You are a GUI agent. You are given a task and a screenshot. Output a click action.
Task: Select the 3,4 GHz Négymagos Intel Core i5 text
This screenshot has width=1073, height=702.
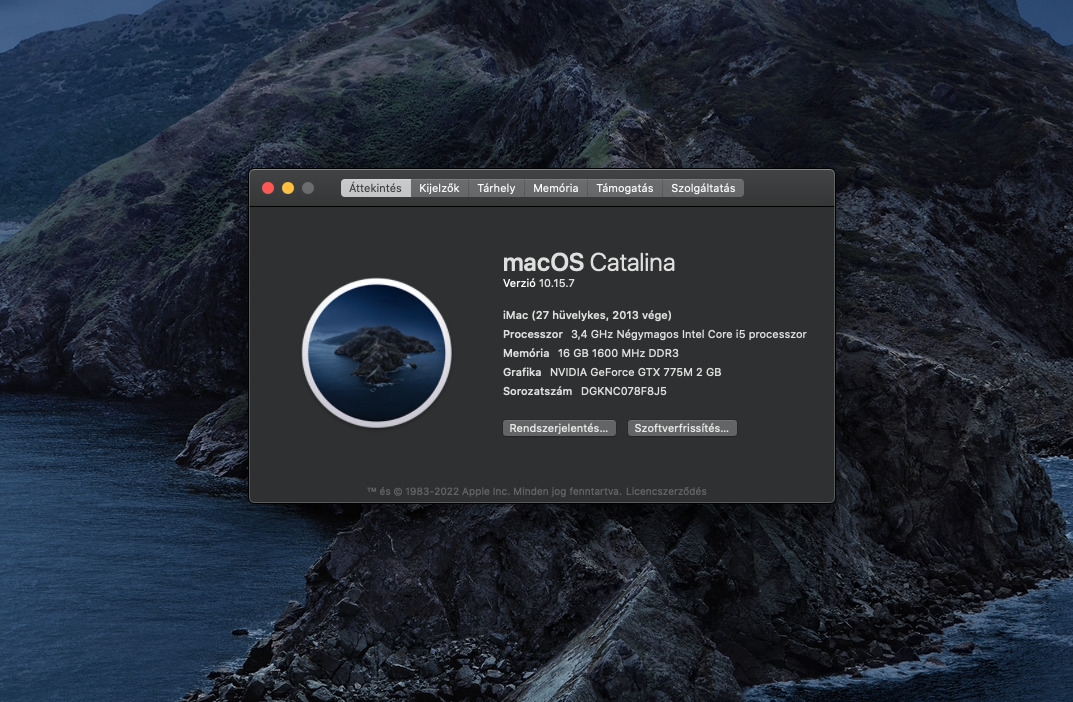[688, 334]
